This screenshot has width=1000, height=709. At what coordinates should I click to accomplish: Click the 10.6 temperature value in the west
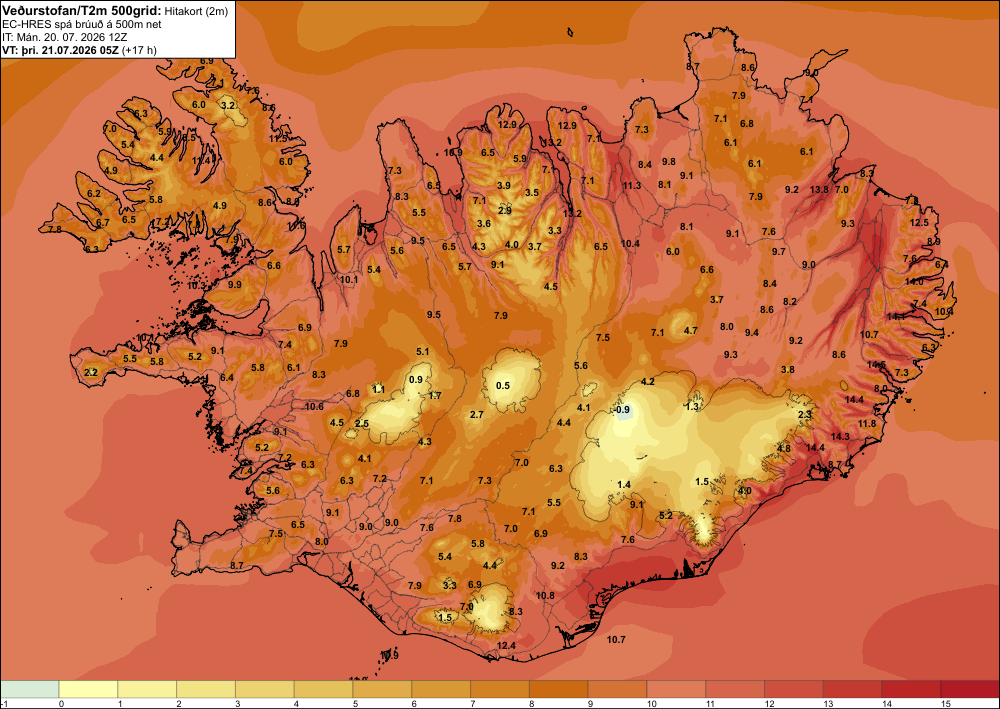pyautogui.click(x=314, y=406)
